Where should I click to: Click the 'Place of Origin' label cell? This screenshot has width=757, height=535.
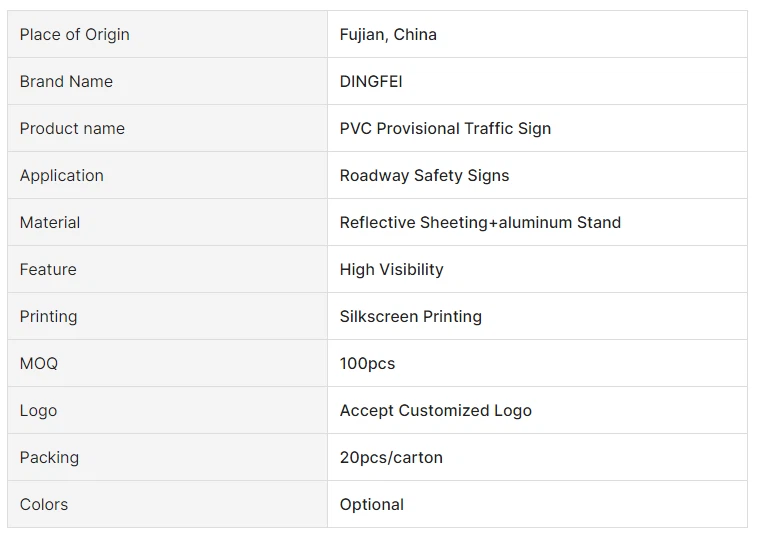pos(75,35)
